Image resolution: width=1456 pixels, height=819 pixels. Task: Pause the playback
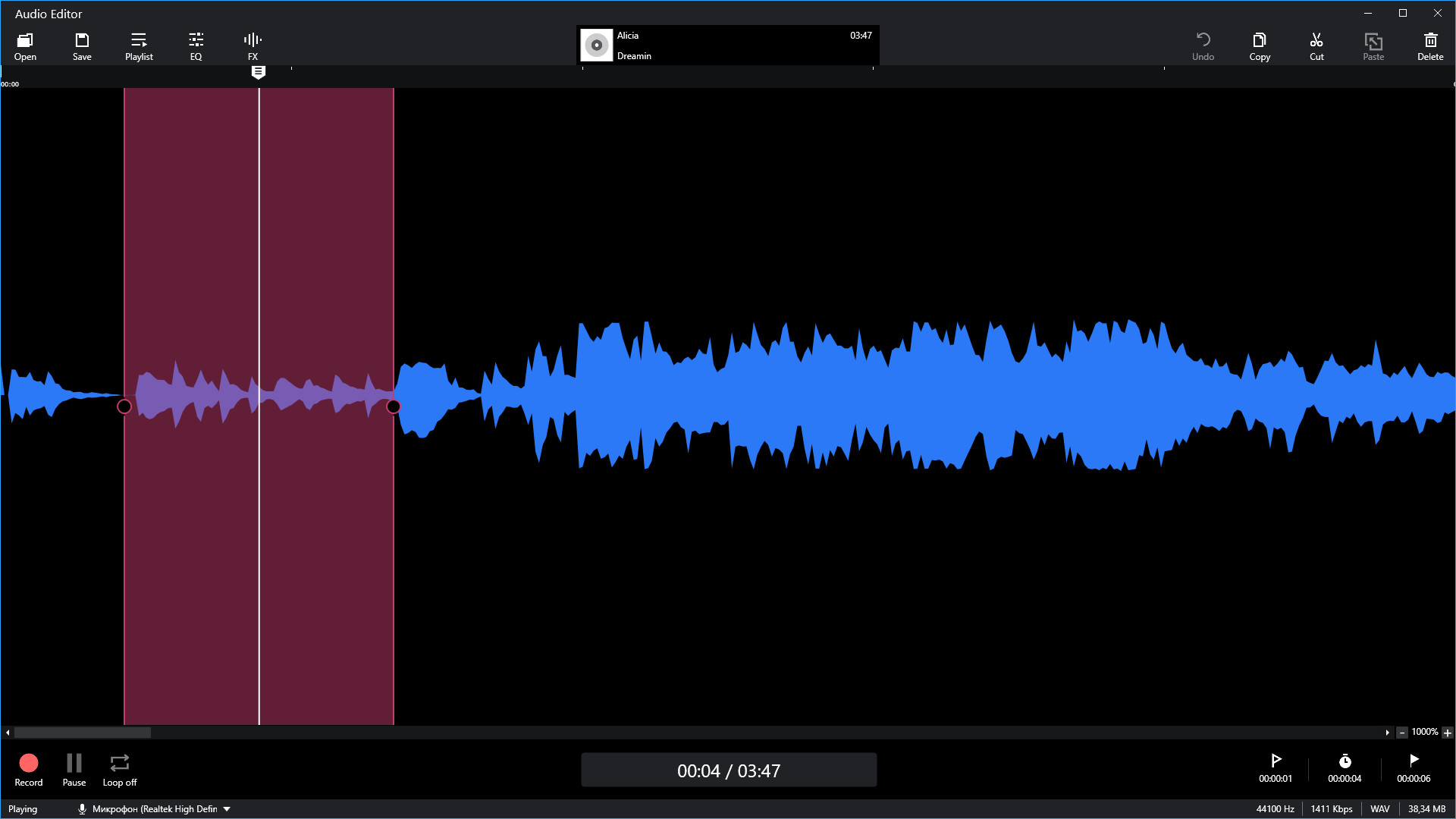(x=74, y=769)
